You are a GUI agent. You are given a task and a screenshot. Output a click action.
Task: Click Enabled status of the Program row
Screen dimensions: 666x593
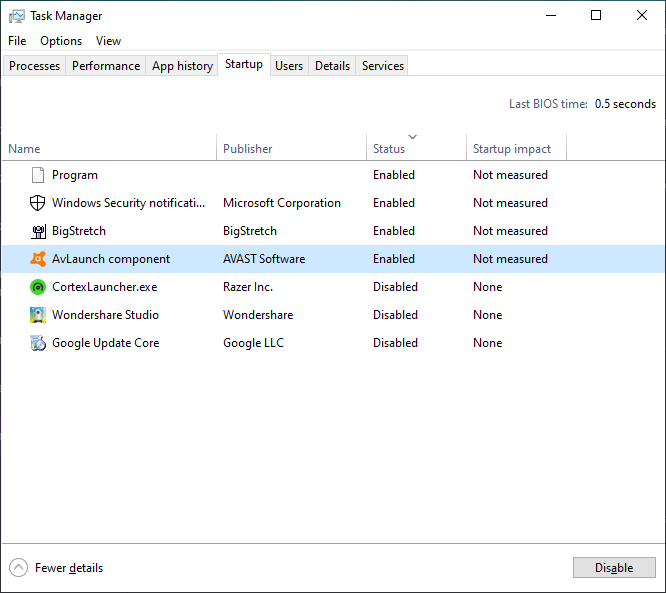[x=394, y=175]
